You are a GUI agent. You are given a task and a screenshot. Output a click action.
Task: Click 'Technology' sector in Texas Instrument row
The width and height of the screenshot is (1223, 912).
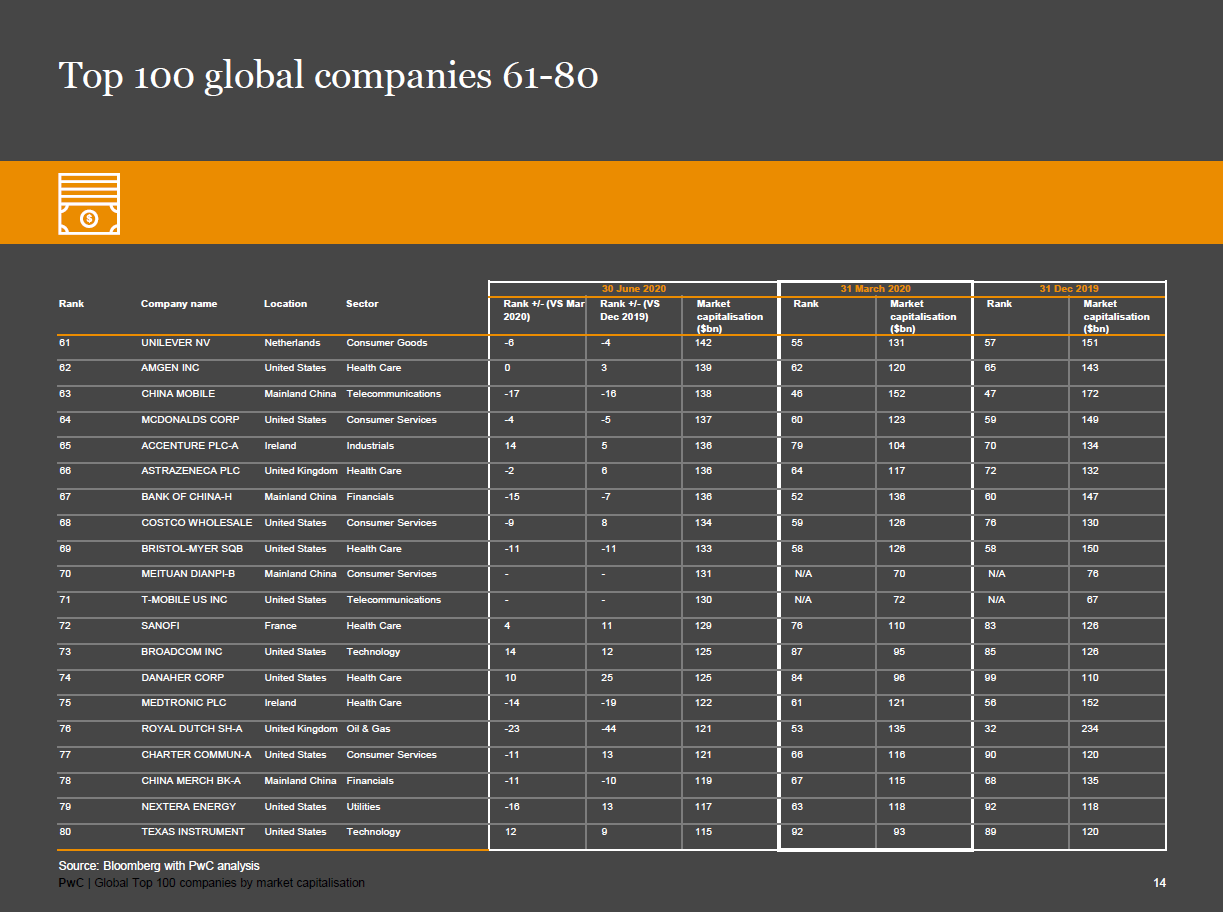[373, 832]
